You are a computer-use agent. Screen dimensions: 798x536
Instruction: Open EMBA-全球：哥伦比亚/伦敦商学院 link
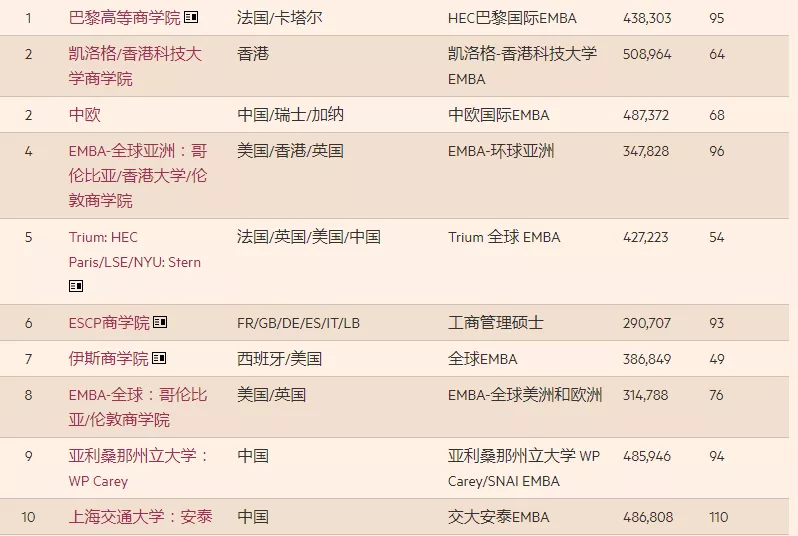point(137,407)
